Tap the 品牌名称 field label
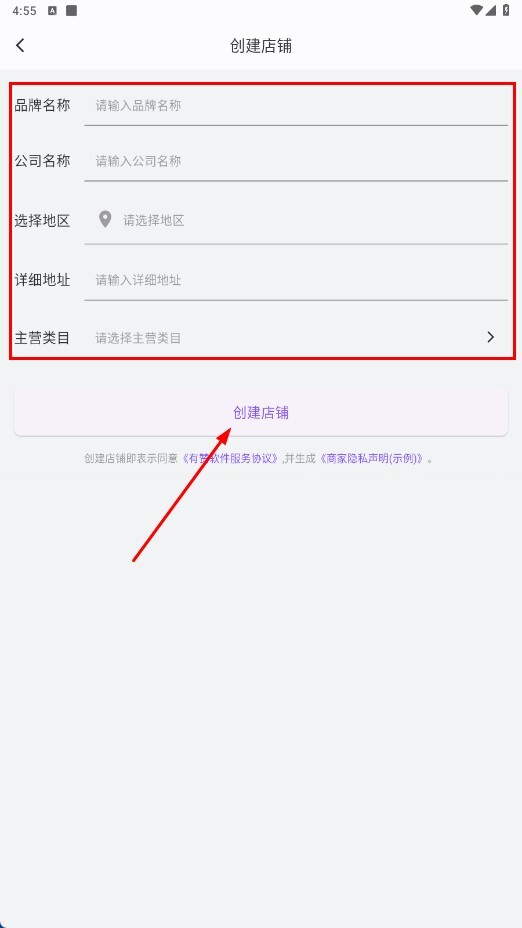This screenshot has width=522, height=928. click(42, 105)
